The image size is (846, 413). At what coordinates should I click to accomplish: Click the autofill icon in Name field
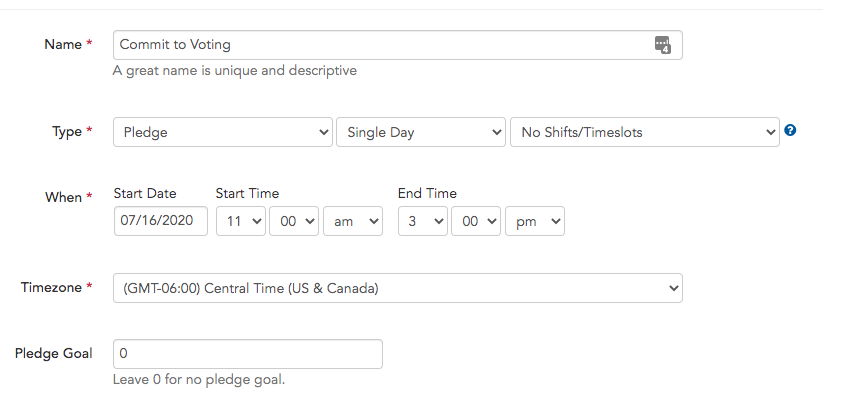coord(663,45)
